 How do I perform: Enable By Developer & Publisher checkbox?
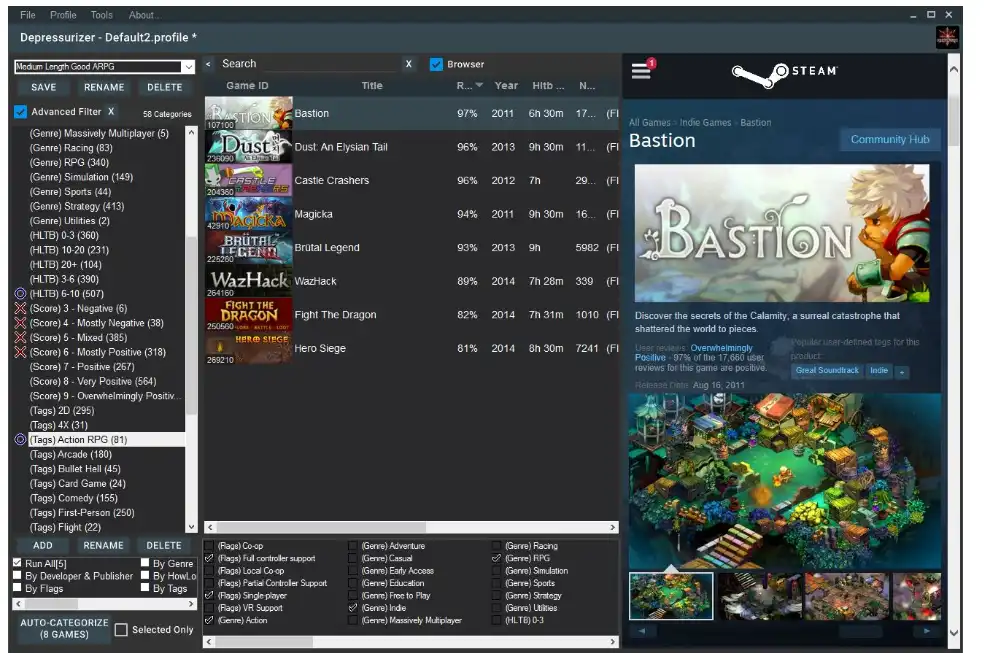(17, 575)
